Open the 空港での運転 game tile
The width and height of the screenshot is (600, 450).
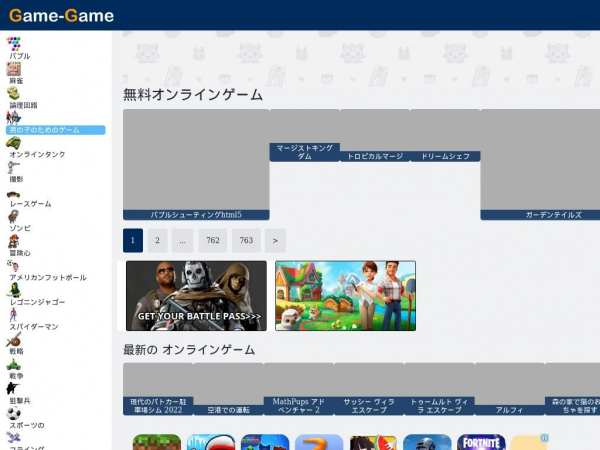228,389
